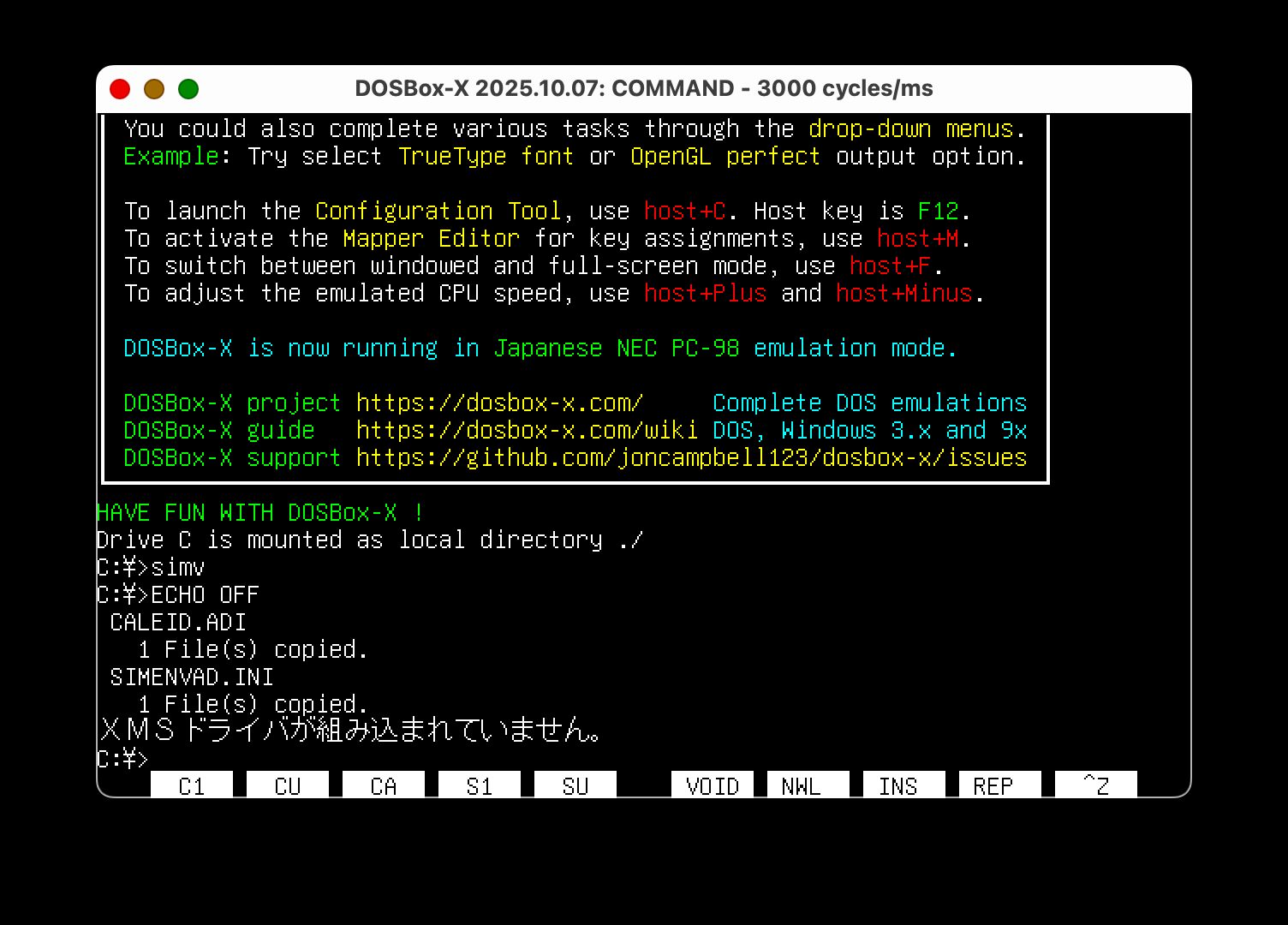Click the XMS driver Japanese message line
Image resolution: width=1288 pixels, height=925 pixels.
[351, 730]
